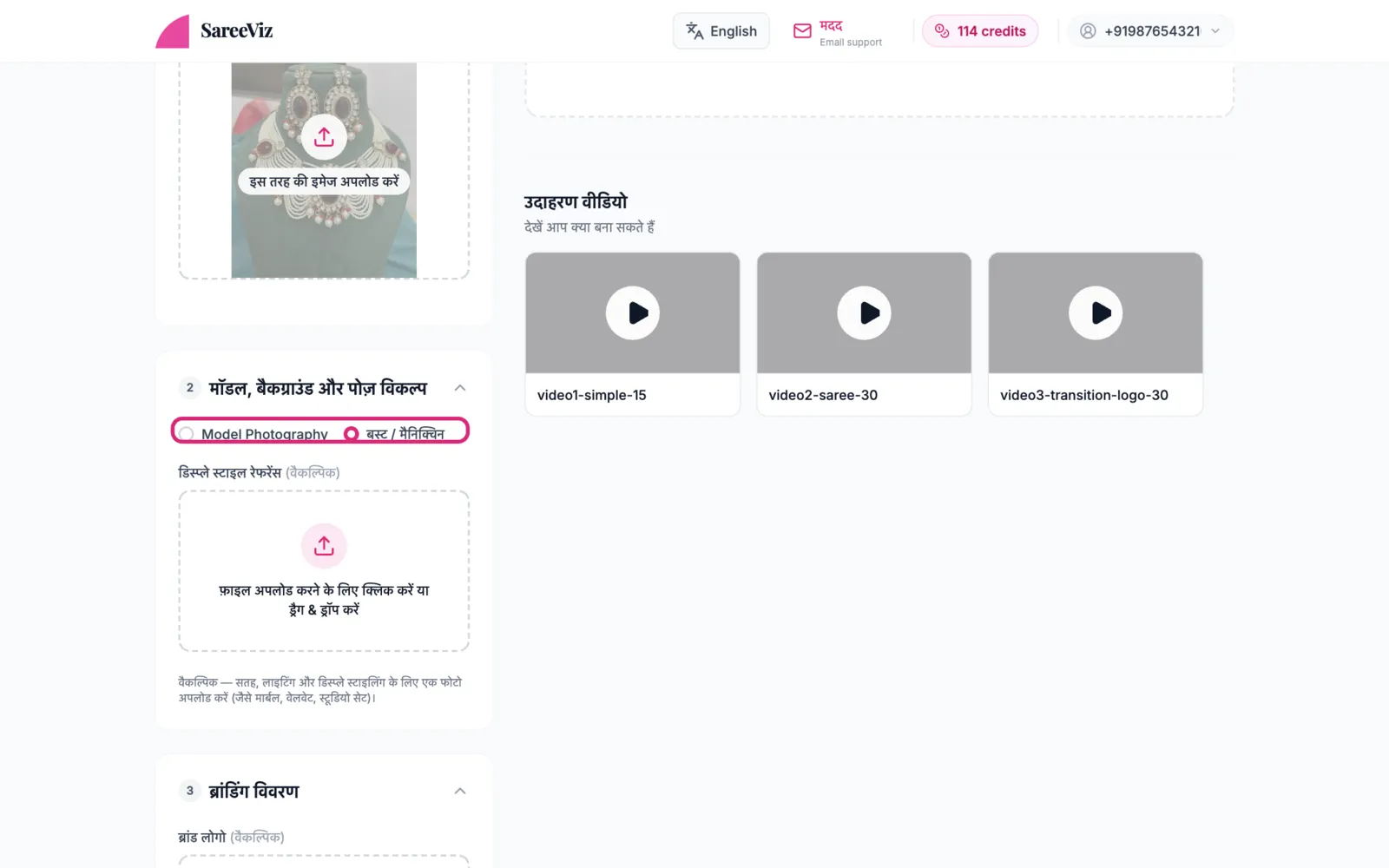The image size is (1389, 868).
Task: Open the मदद Email support link
Action: (838, 32)
